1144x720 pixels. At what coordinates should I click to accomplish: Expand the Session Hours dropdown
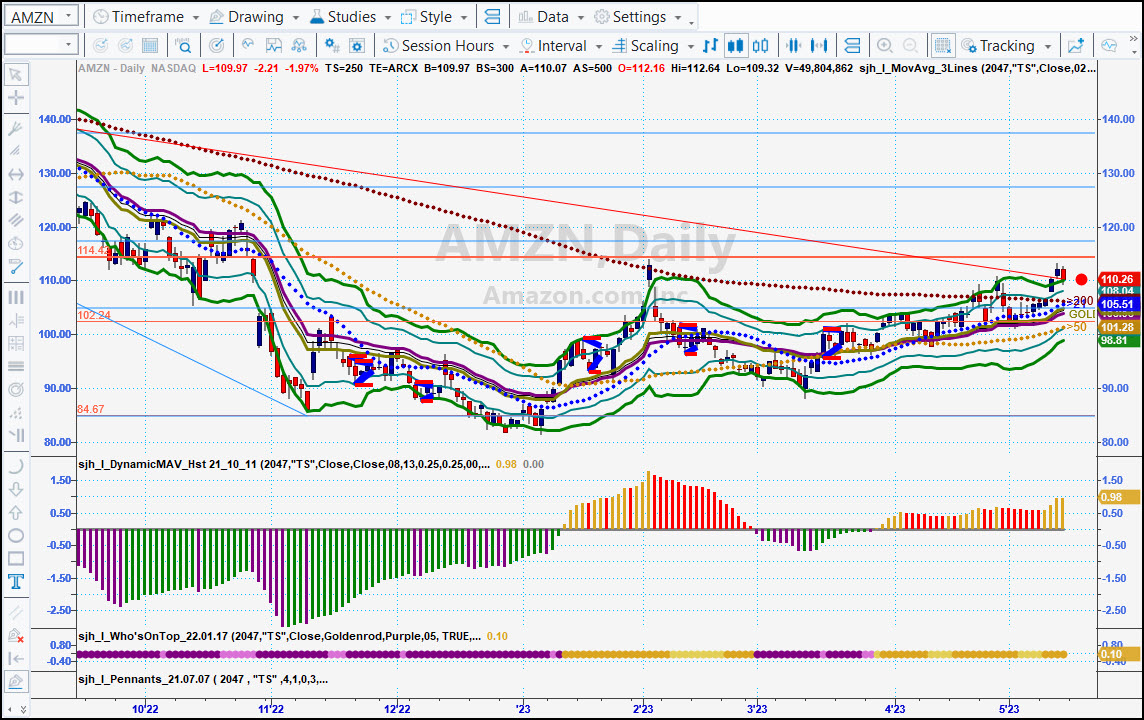point(506,46)
